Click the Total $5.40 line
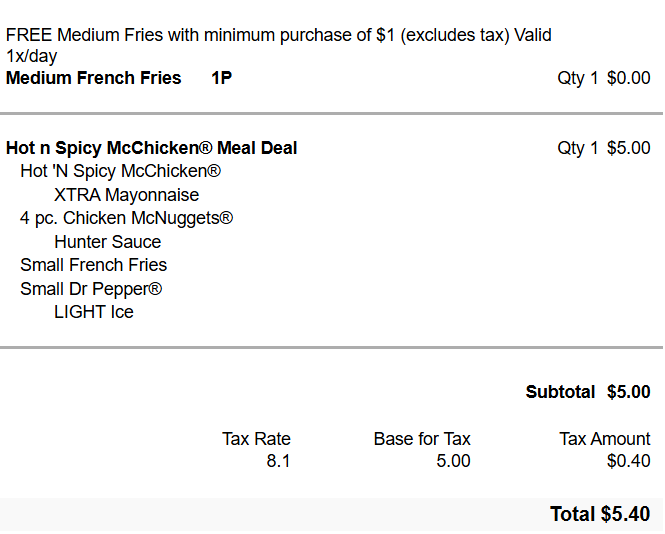 (x=600, y=514)
